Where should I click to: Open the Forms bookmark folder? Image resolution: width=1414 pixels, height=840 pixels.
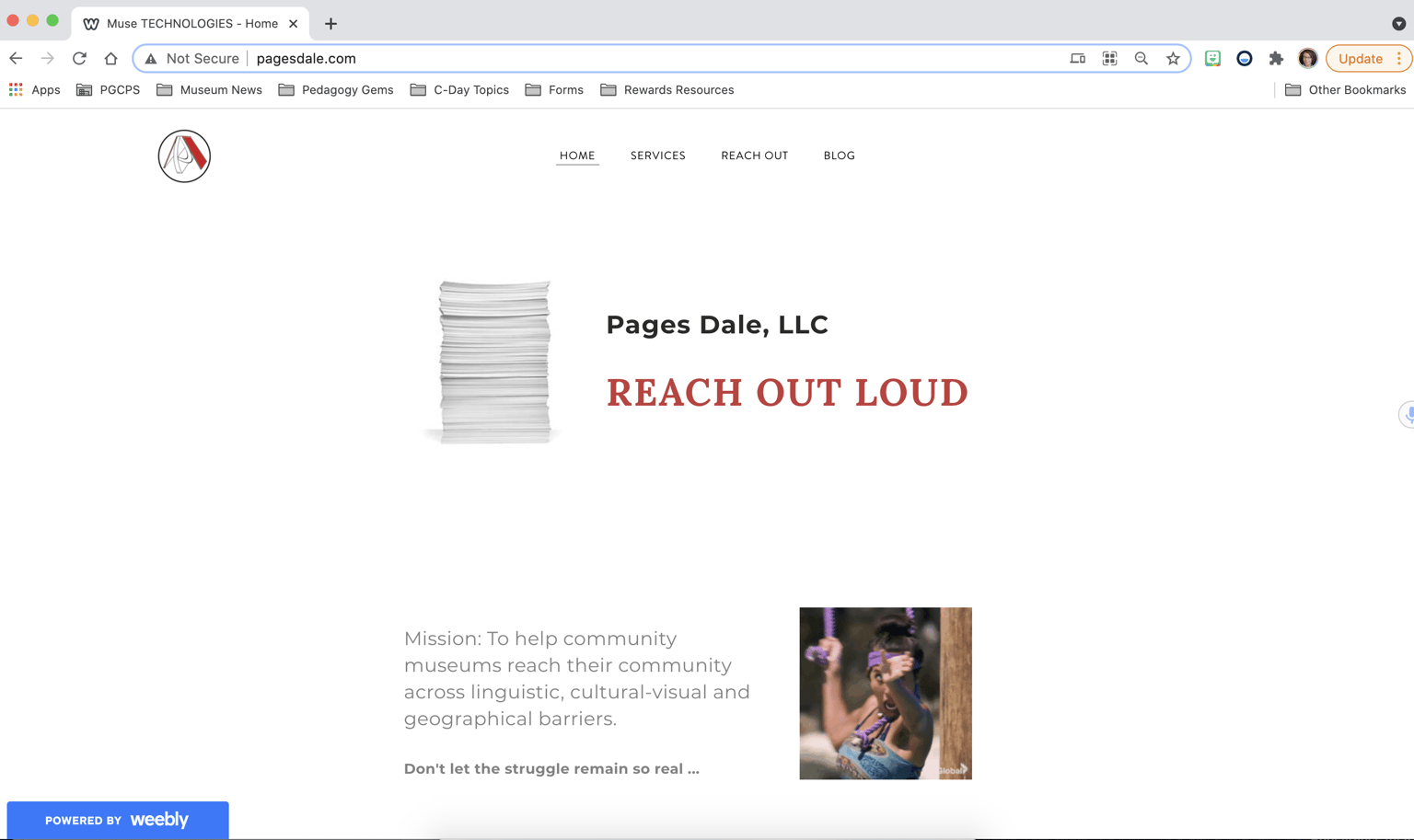coord(554,89)
